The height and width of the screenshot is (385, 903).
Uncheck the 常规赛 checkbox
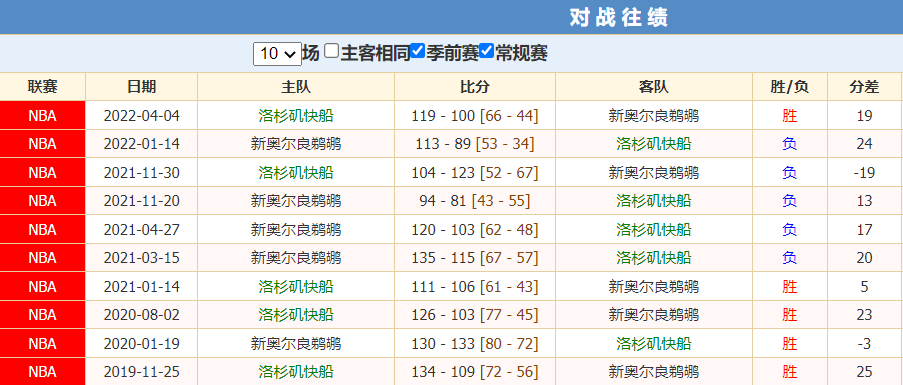(x=487, y=51)
